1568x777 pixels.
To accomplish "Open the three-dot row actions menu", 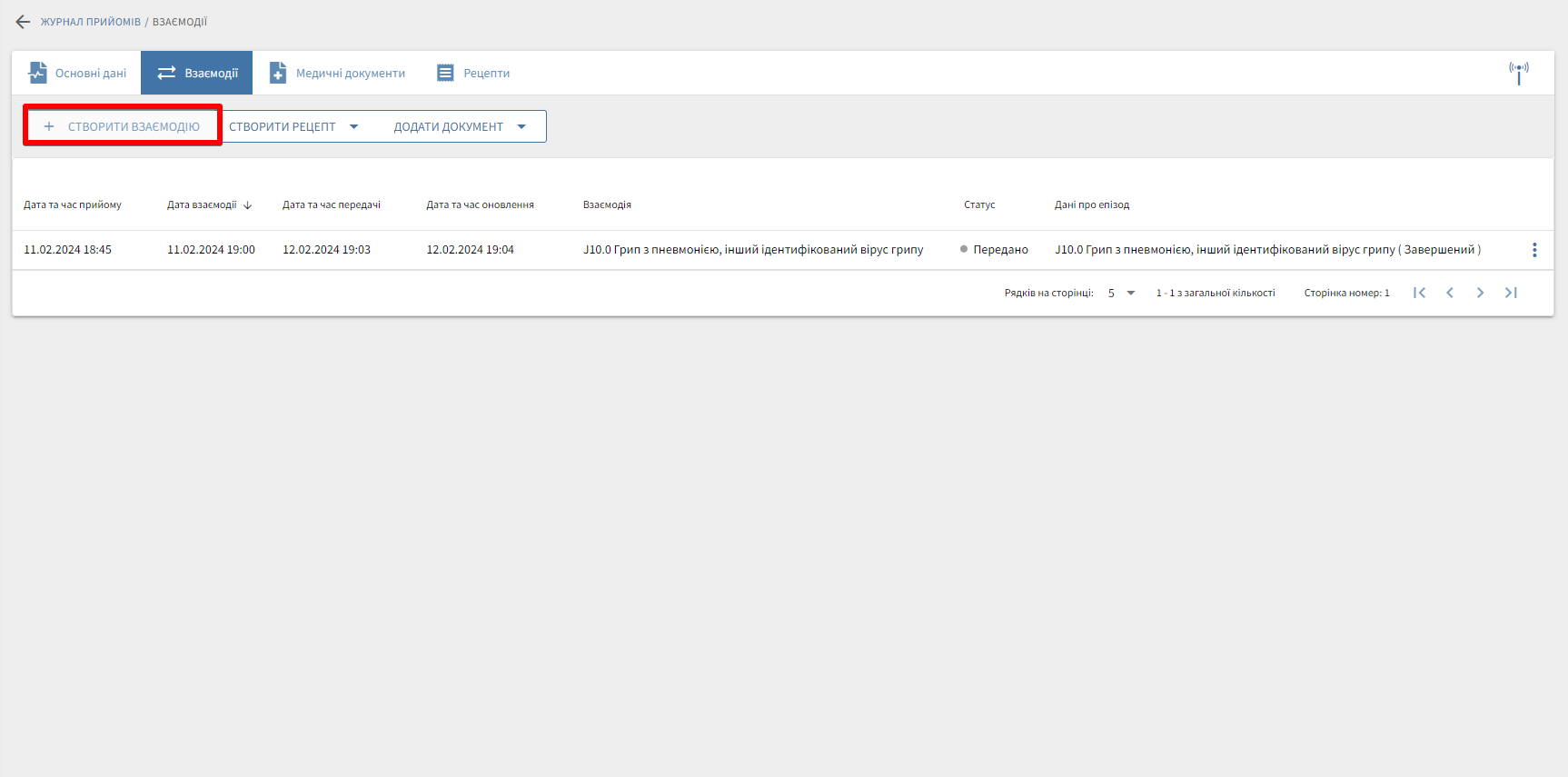I will [1534, 250].
